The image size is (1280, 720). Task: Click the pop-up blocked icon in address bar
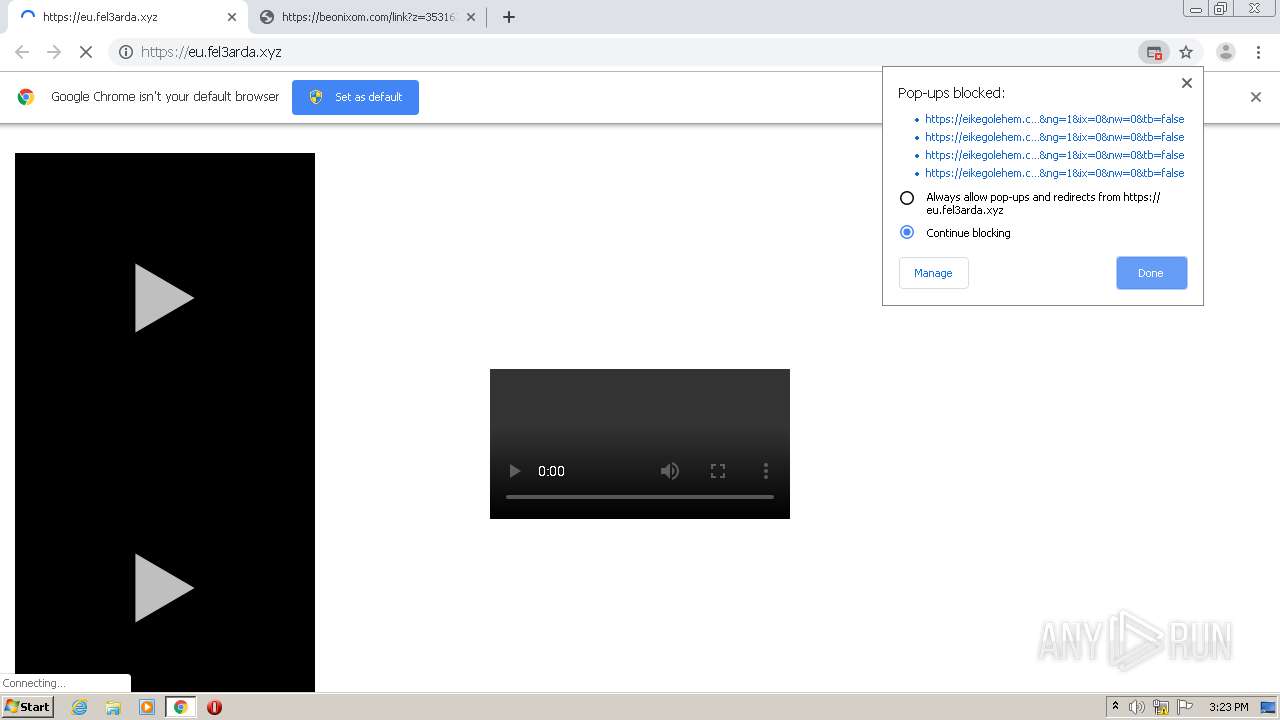pos(1154,52)
